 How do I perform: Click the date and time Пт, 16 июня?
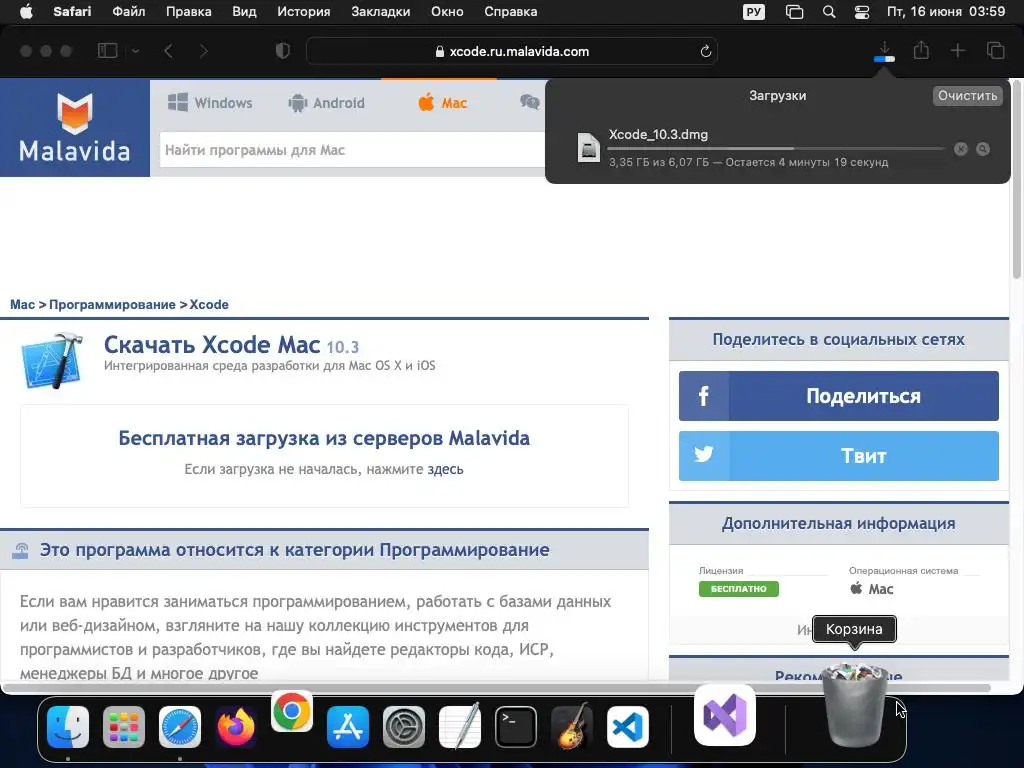[x=946, y=12]
